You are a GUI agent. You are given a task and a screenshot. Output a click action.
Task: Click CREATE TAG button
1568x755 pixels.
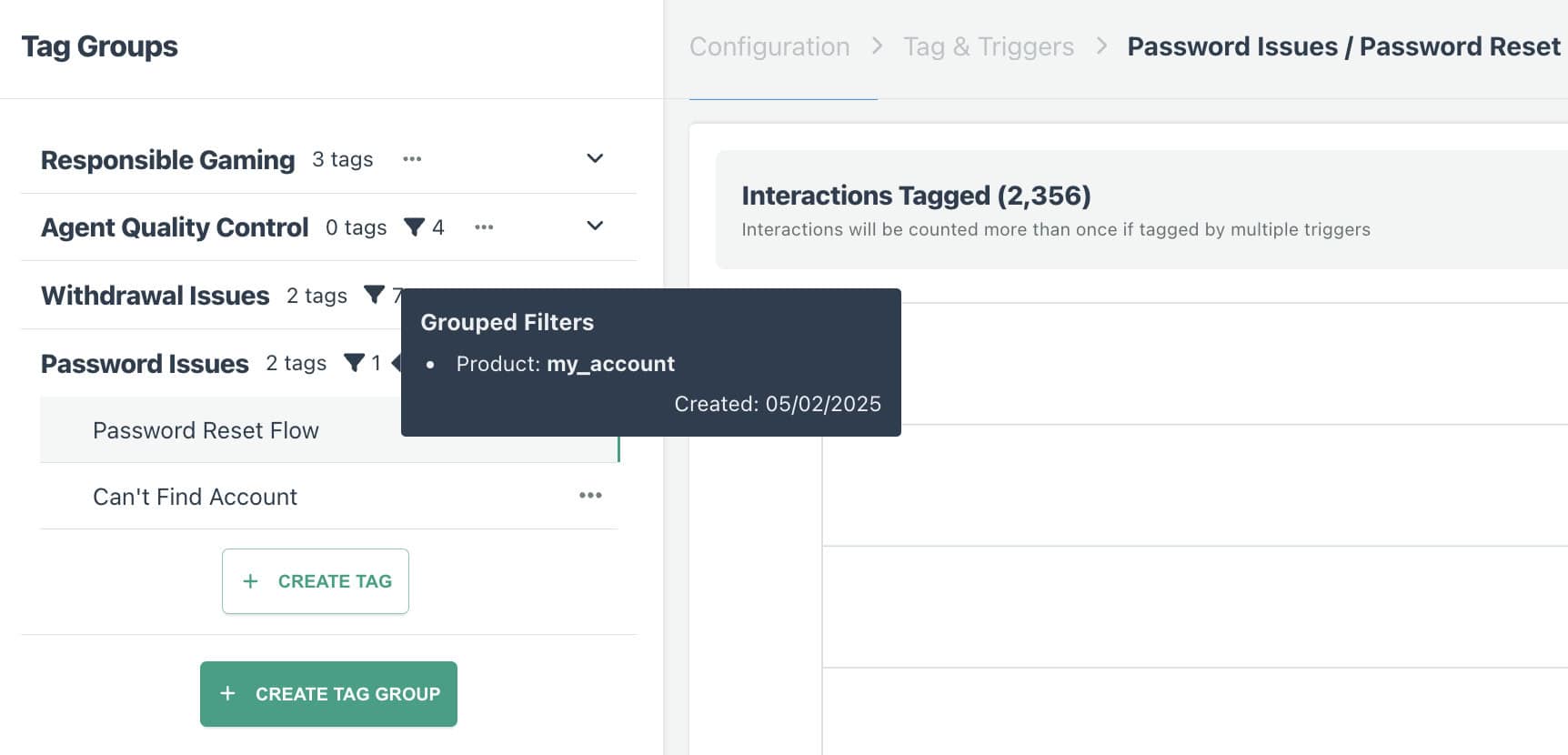[x=316, y=581]
